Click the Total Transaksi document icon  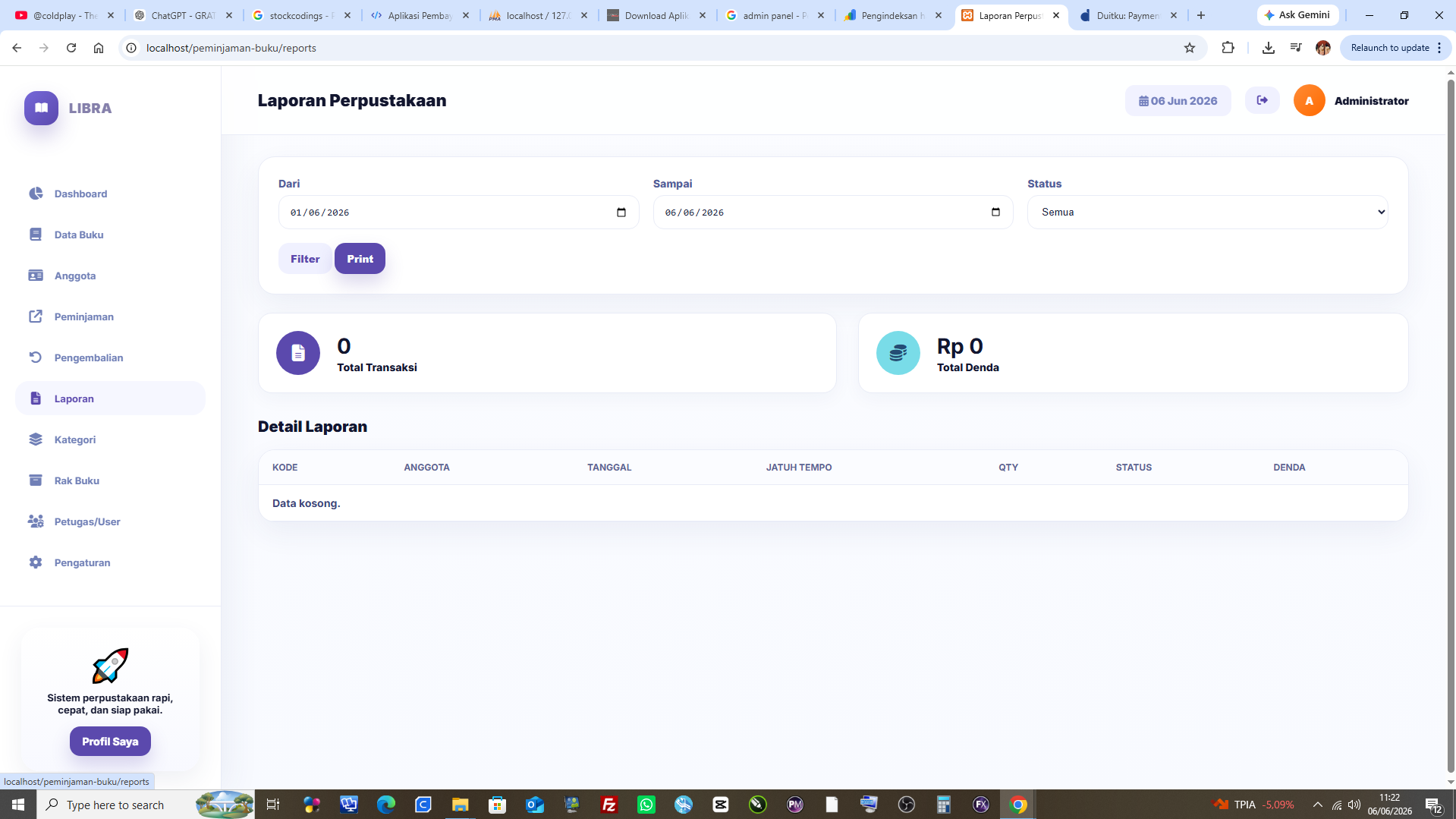(298, 353)
